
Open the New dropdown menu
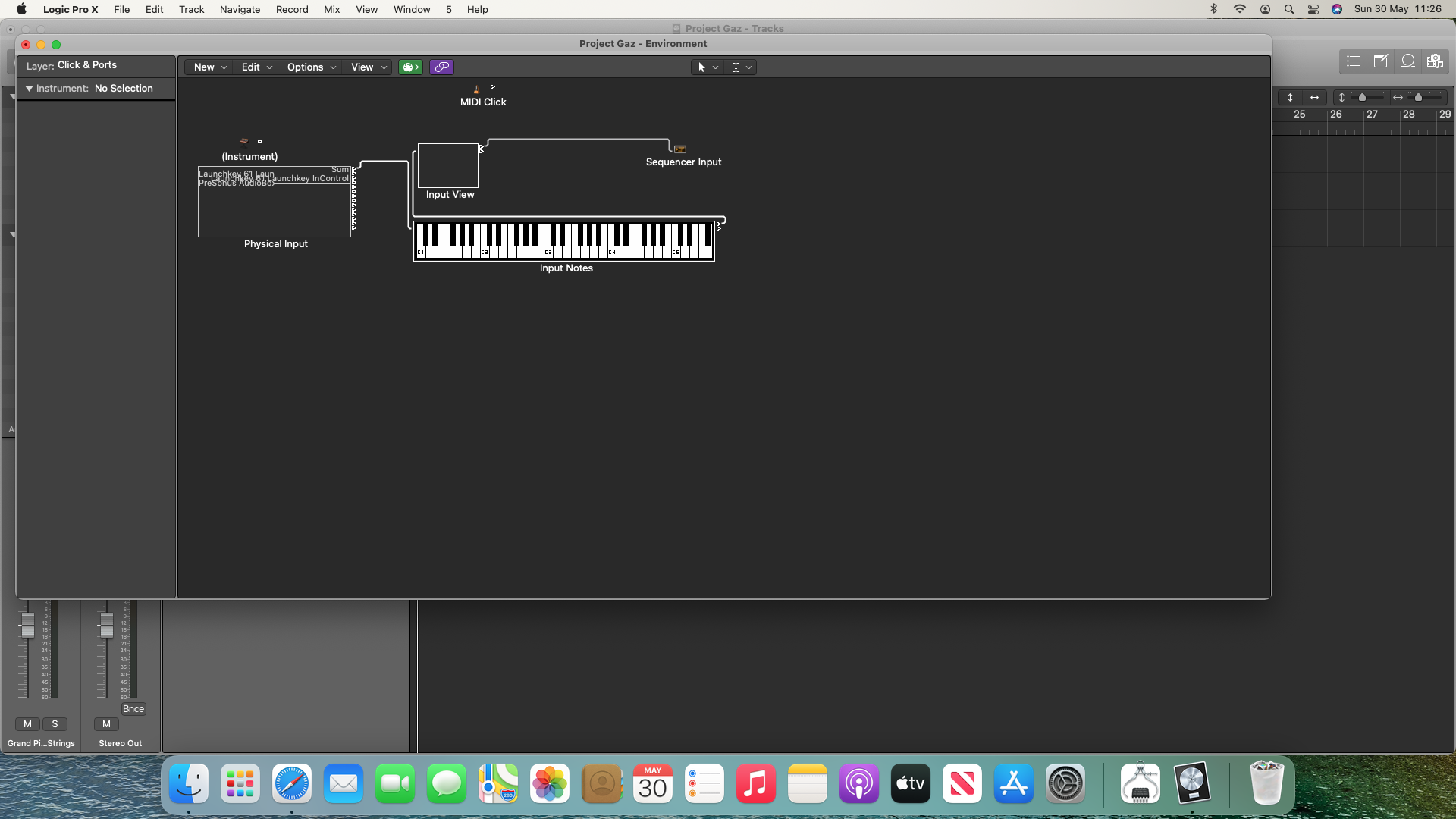click(210, 67)
